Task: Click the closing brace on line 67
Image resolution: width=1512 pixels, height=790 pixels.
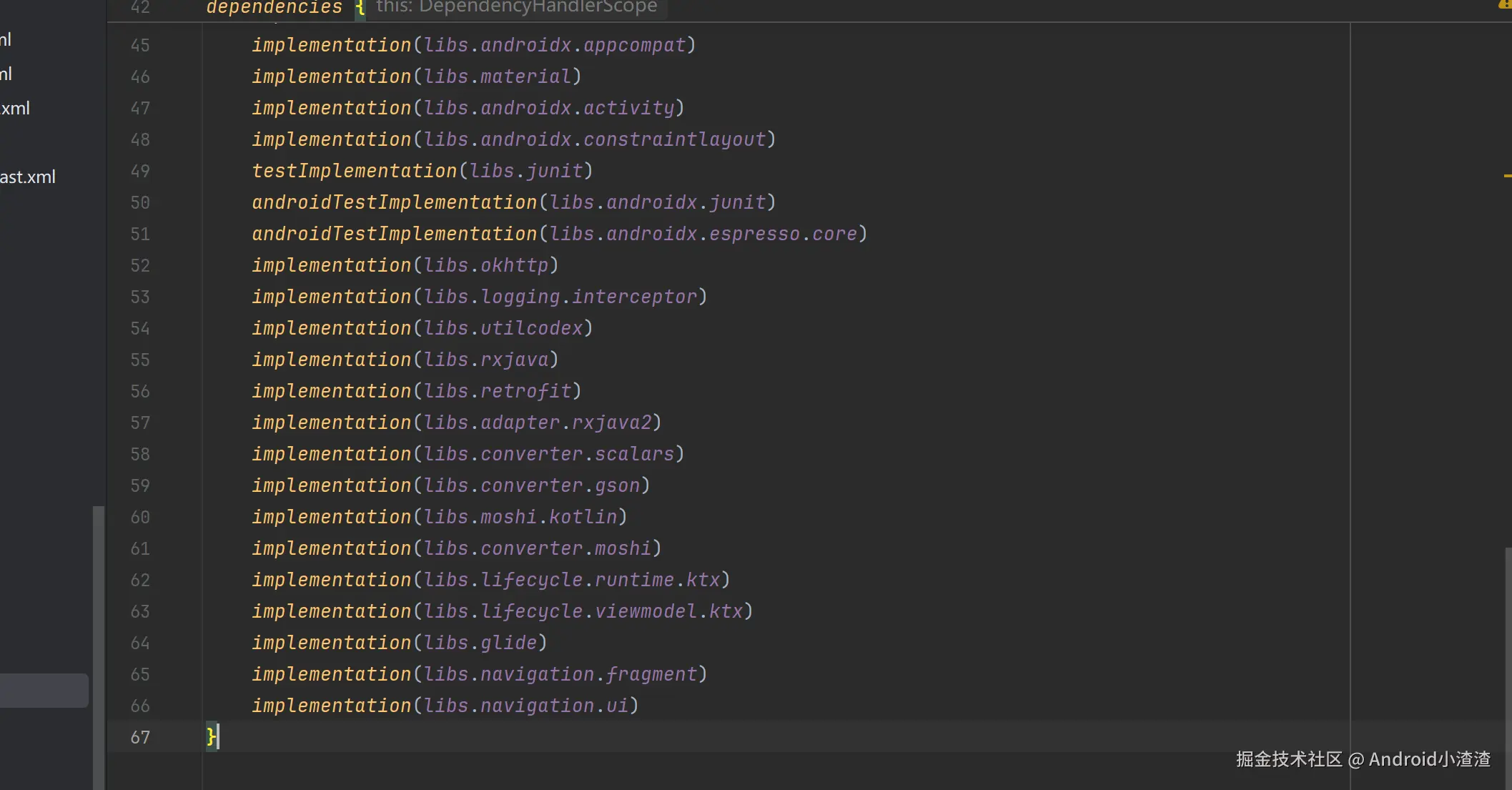Action: pos(210,736)
